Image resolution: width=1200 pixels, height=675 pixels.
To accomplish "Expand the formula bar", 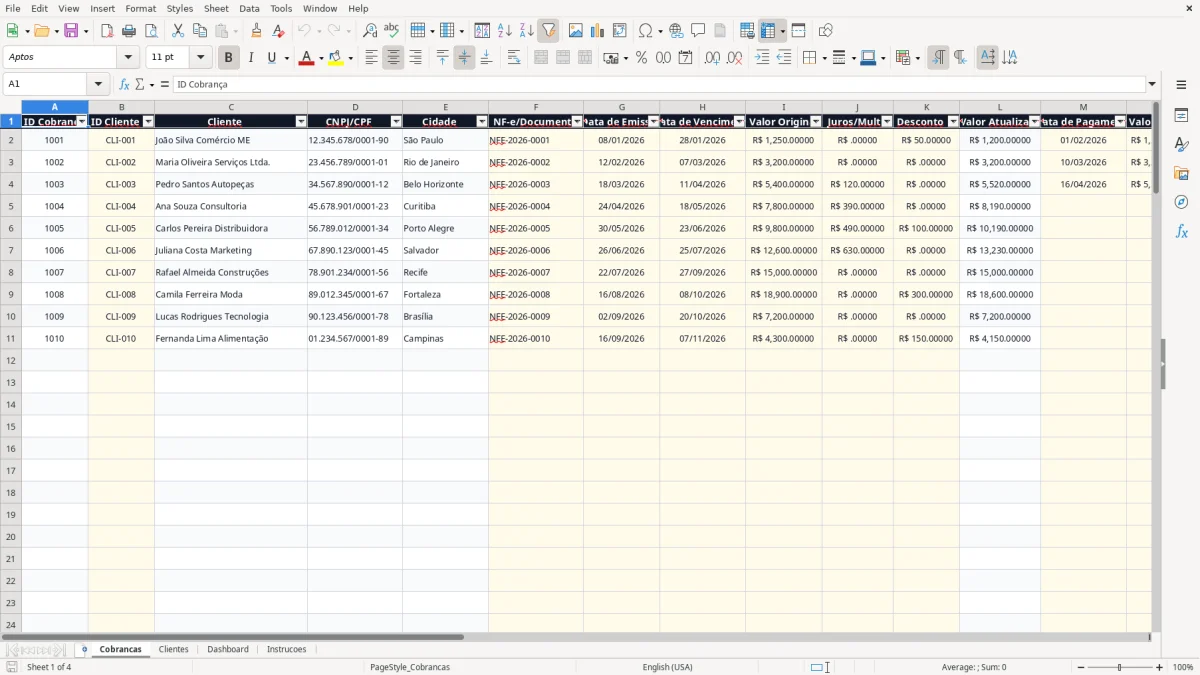I will [1152, 85].
